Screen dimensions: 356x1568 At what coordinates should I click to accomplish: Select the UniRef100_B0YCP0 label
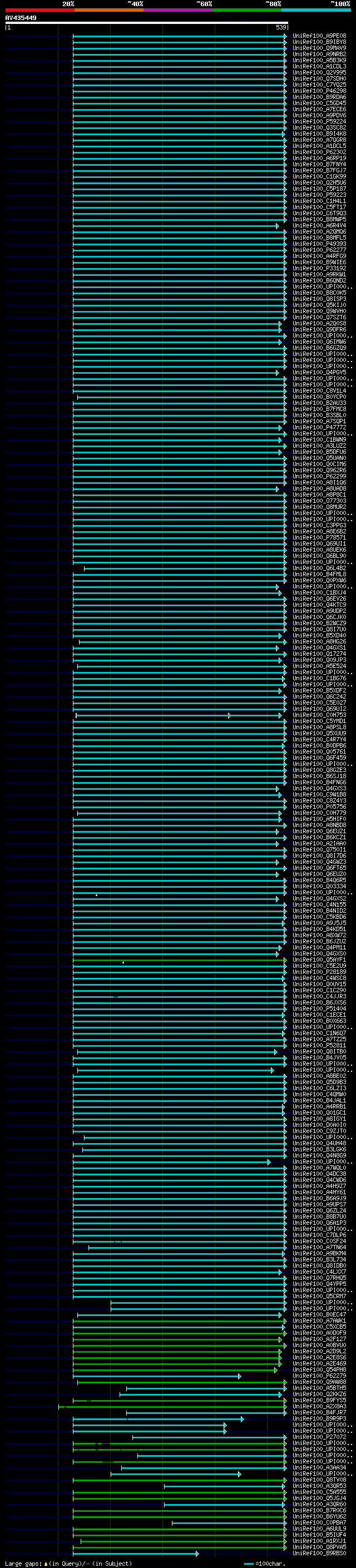coord(319,397)
